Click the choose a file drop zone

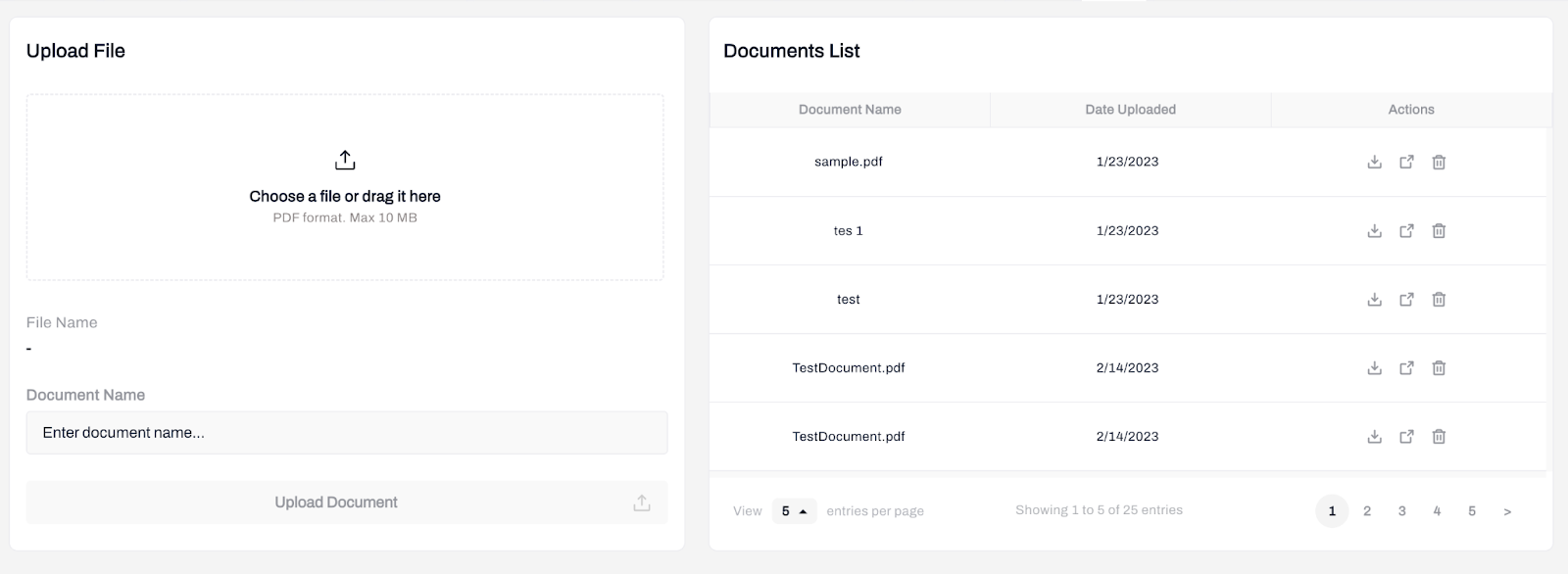[x=345, y=187]
